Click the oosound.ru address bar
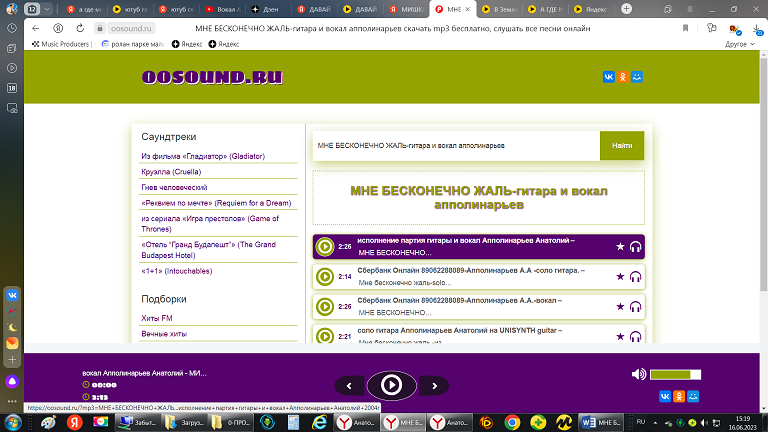 (131, 28)
